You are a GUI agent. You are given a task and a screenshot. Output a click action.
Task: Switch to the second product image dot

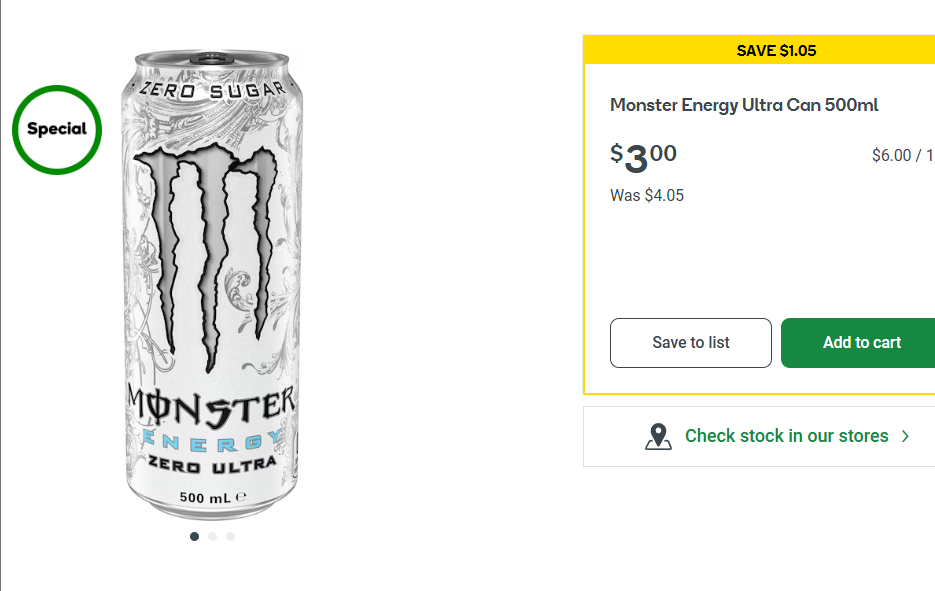tap(212, 537)
